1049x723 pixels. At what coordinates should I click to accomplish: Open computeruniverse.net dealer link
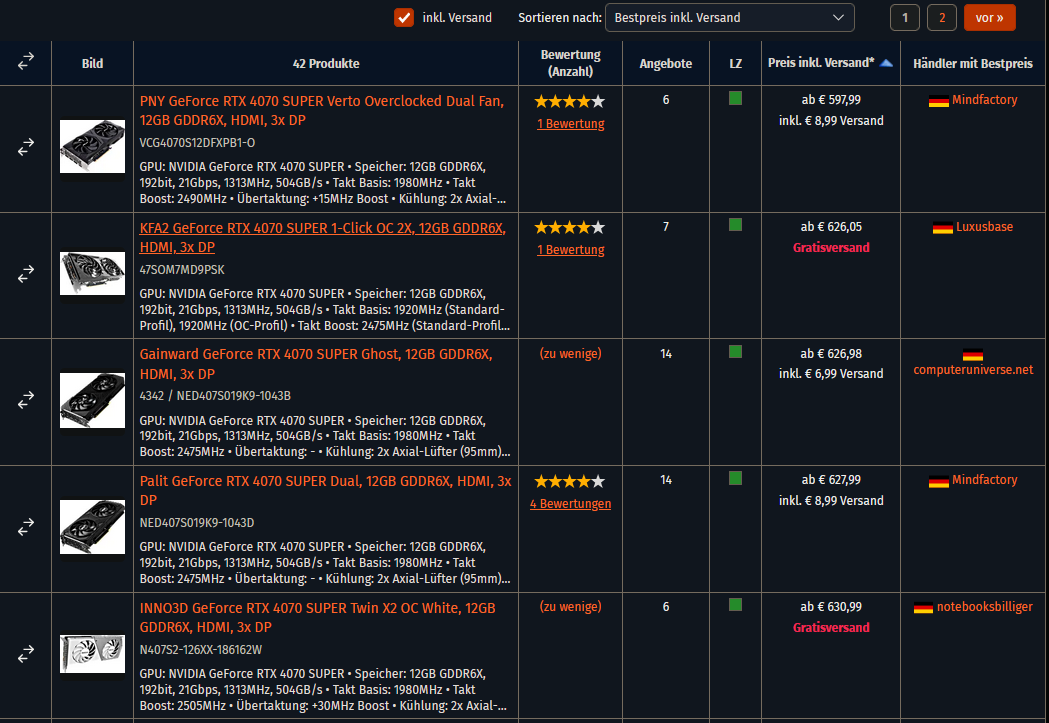click(x=973, y=370)
